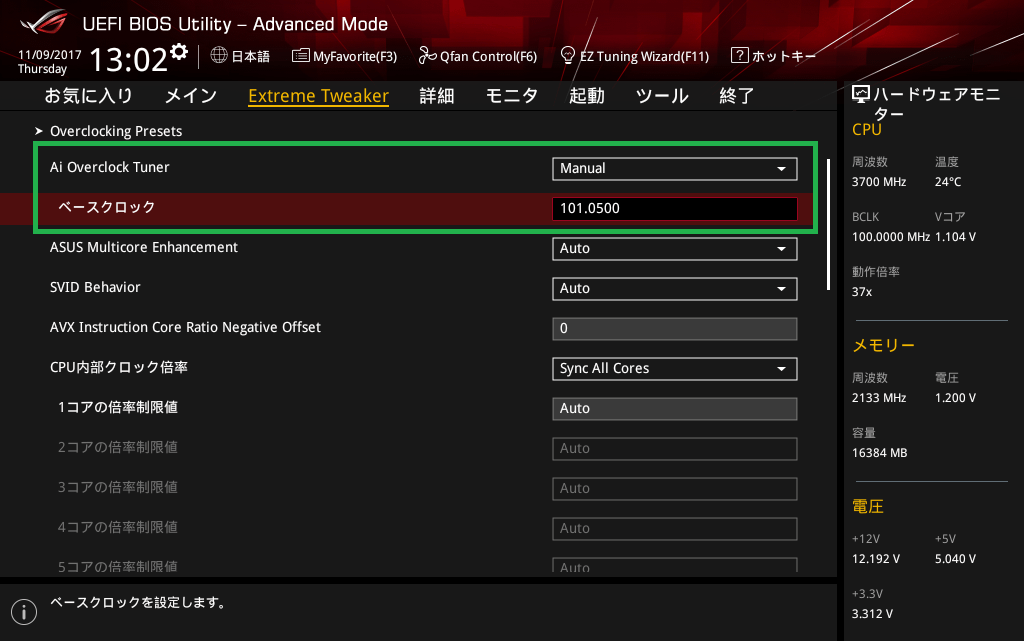
Task: Select the CPU内部クロック倍率 label
Action: click(119, 367)
